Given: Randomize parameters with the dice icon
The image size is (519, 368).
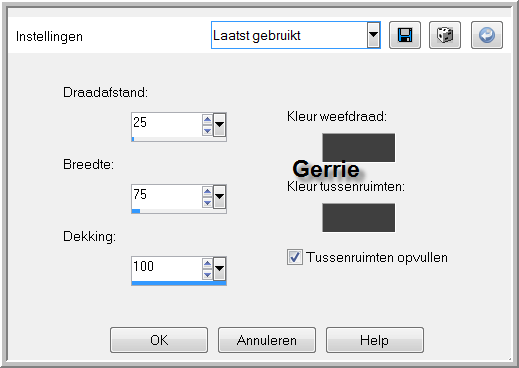Looking at the screenshot, I should point(445,35).
